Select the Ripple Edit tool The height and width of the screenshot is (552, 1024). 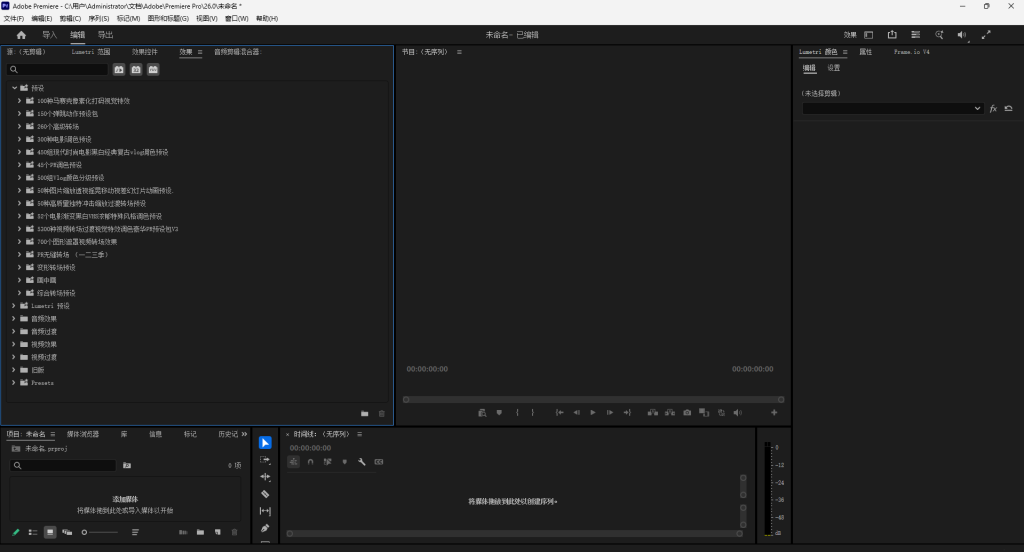tap(265, 477)
